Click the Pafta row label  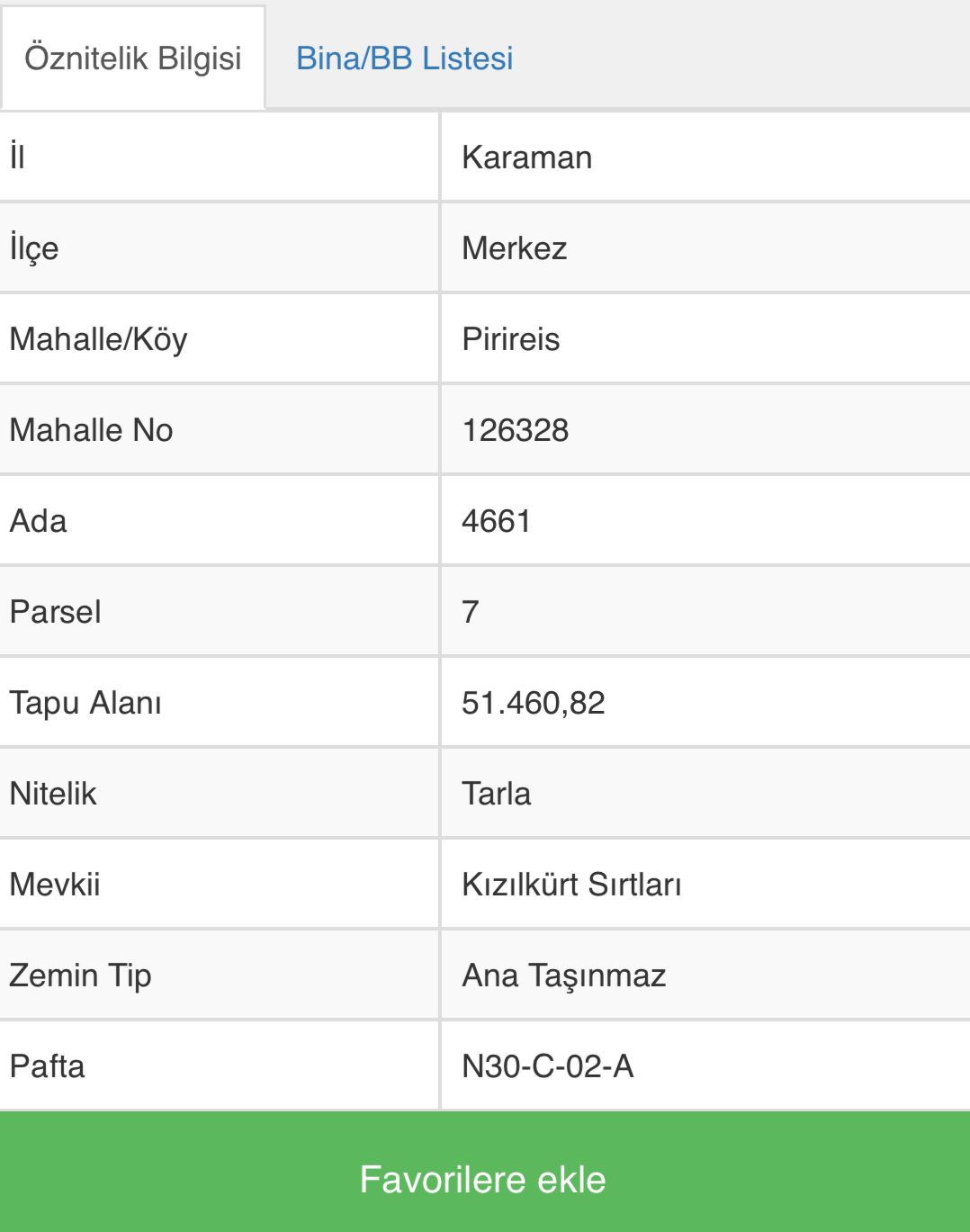pos(47,1066)
